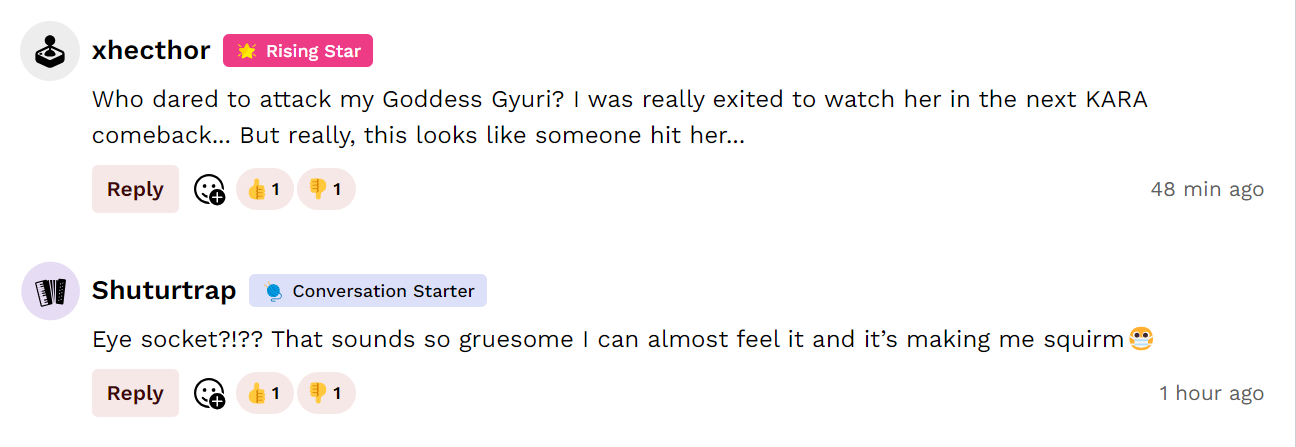Image resolution: width=1296 pixels, height=447 pixels.
Task: Click the masked face emoji in Shuturtrap's comment
Action: tap(1141, 339)
